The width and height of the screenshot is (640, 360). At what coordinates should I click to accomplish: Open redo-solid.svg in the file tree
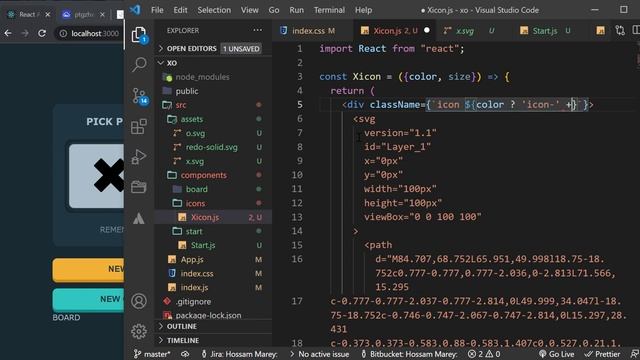(213, 147)
